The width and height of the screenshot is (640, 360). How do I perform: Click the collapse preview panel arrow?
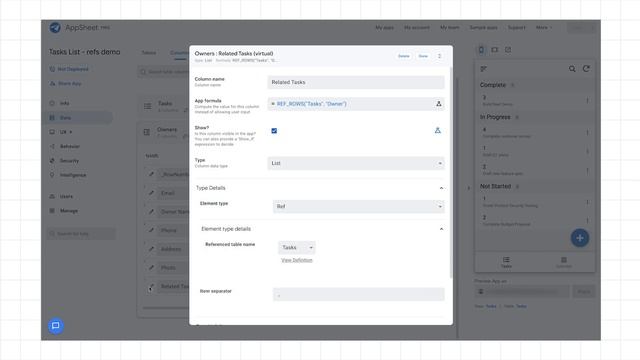[x=469, y=188]
